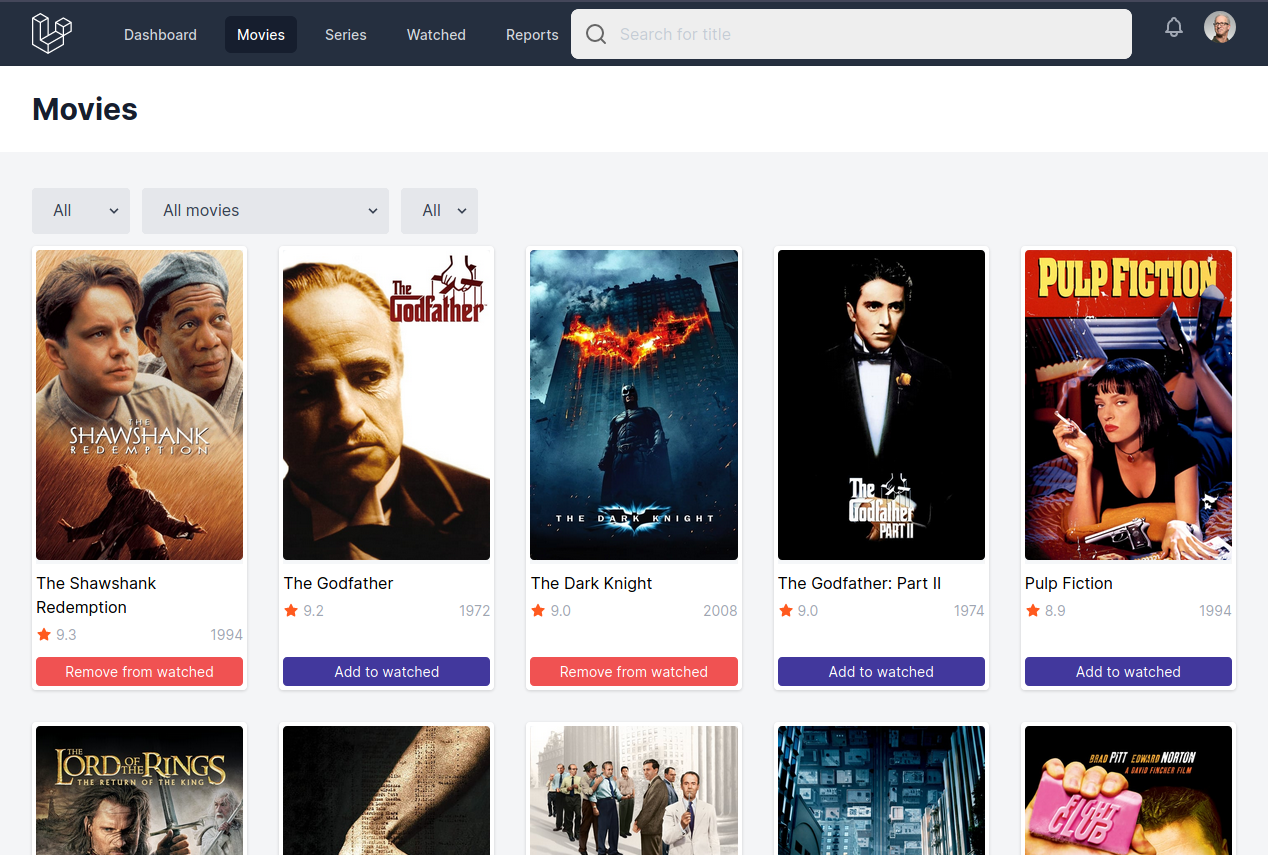1268x855 pixels.
Task: Click the year 1974
Action: click(969, 611)
